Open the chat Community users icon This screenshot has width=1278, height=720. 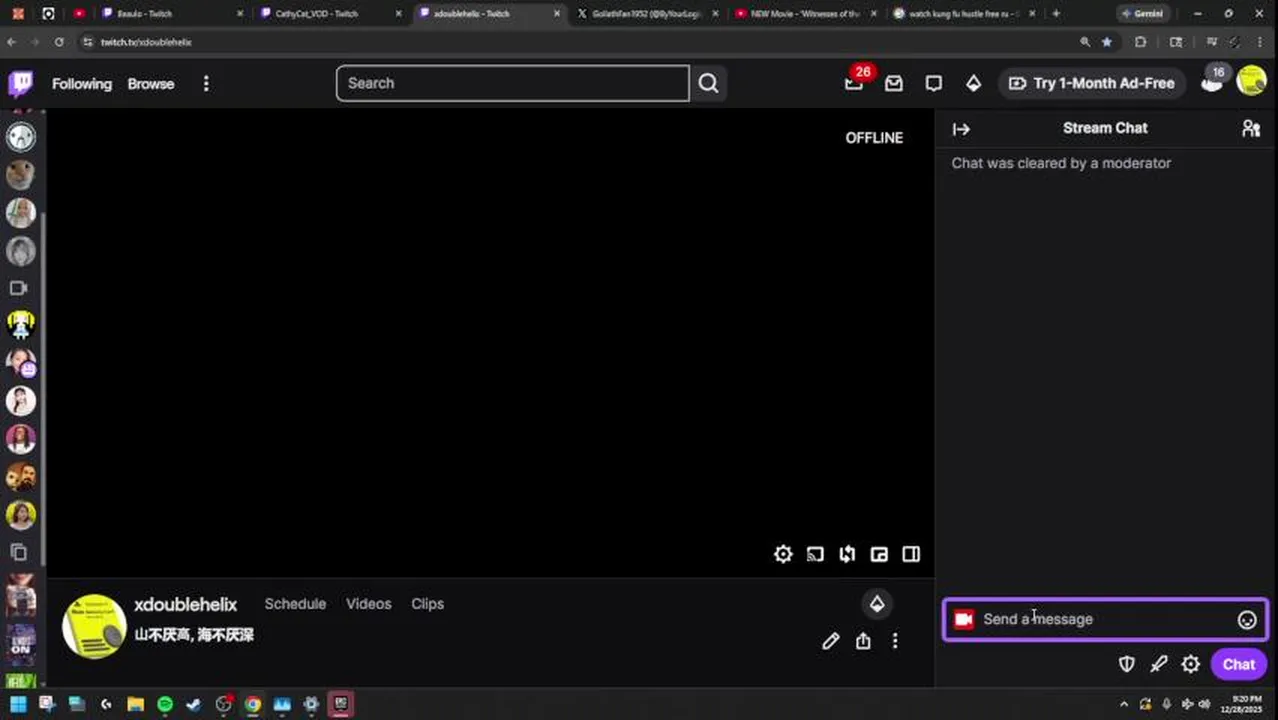coord(1251,128)
